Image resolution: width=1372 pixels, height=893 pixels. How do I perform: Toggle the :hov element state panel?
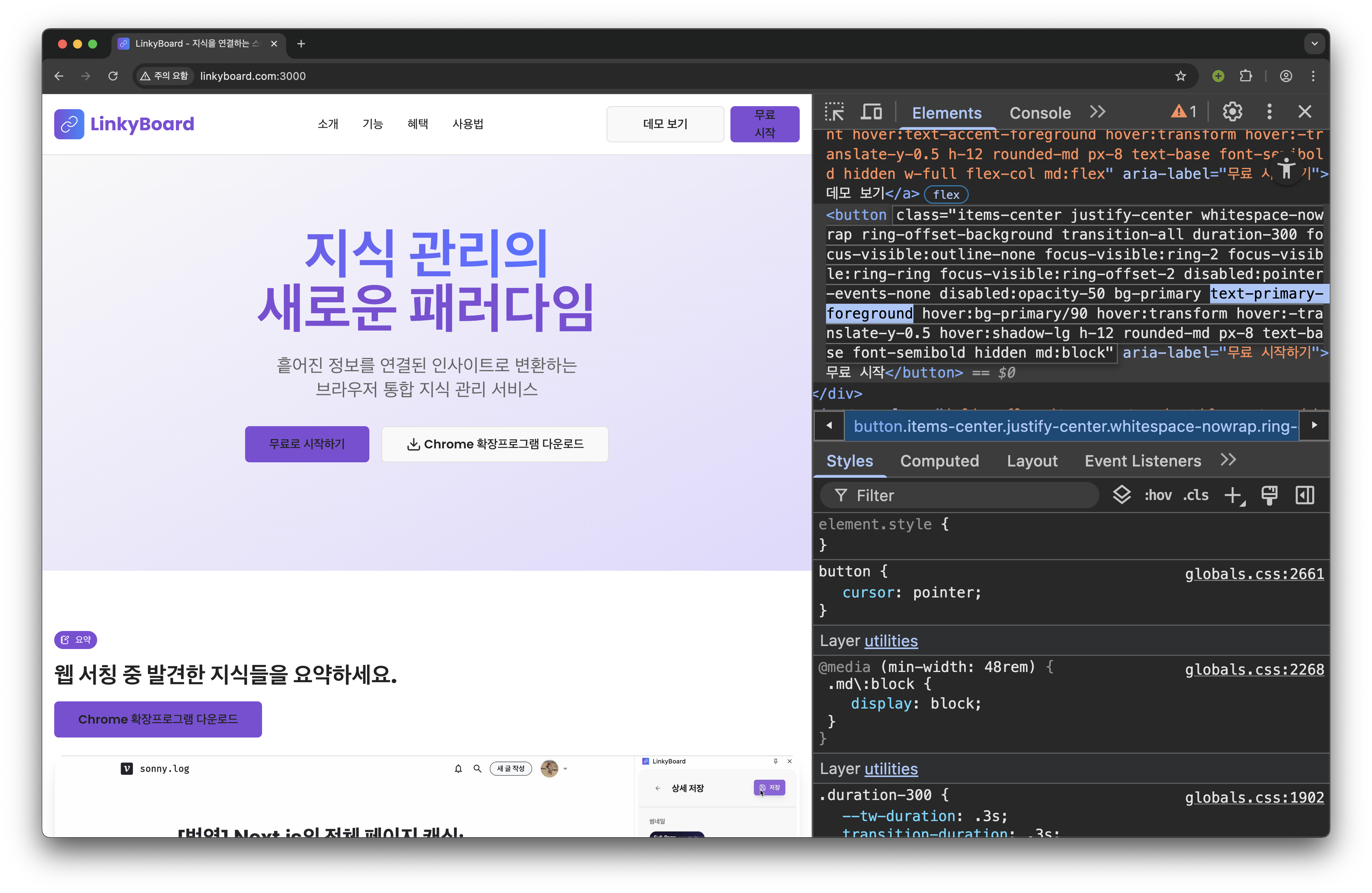[x=1157, y=495]
